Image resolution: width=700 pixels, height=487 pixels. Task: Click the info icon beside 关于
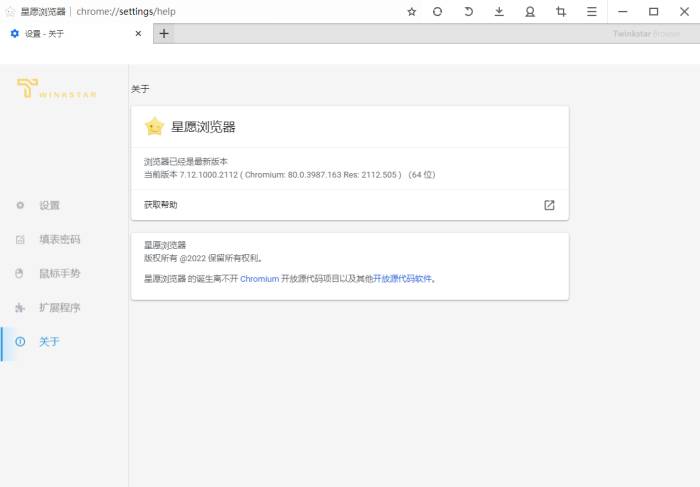(x=20, y=341)
